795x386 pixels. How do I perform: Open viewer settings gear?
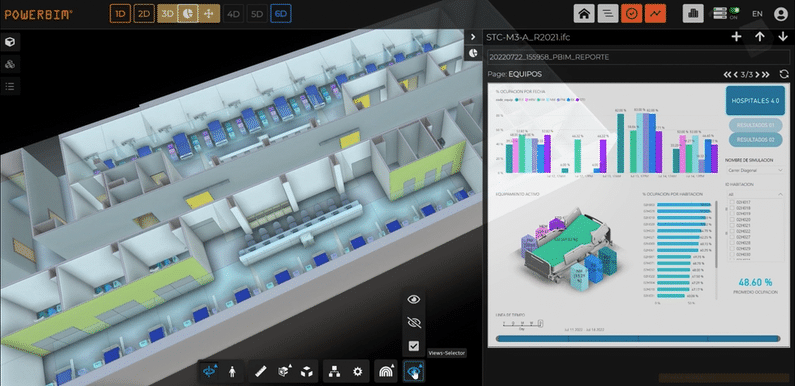(x=357, y=372)
